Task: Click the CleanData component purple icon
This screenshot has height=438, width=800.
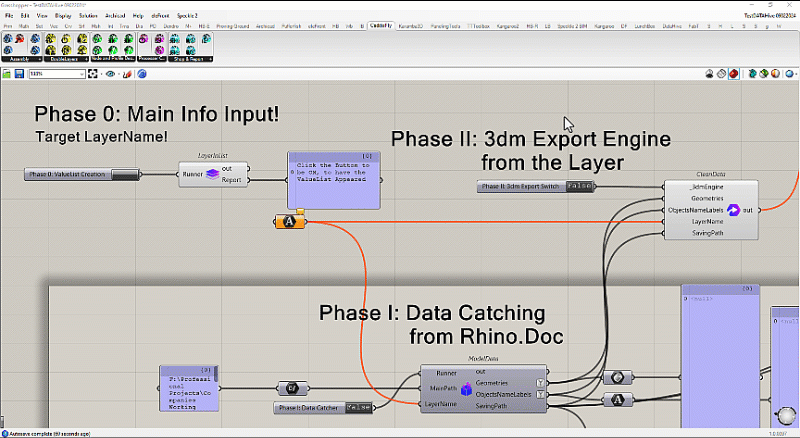Action: click(x=732, y=210)
